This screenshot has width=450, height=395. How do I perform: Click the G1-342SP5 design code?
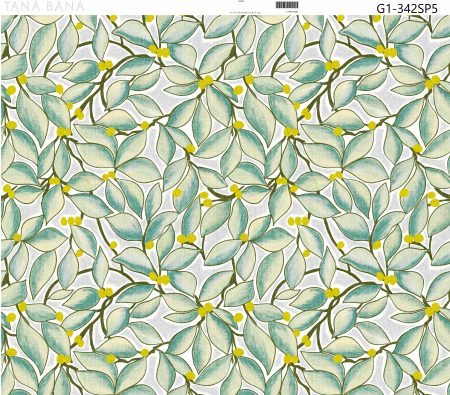tap(407, 8)
